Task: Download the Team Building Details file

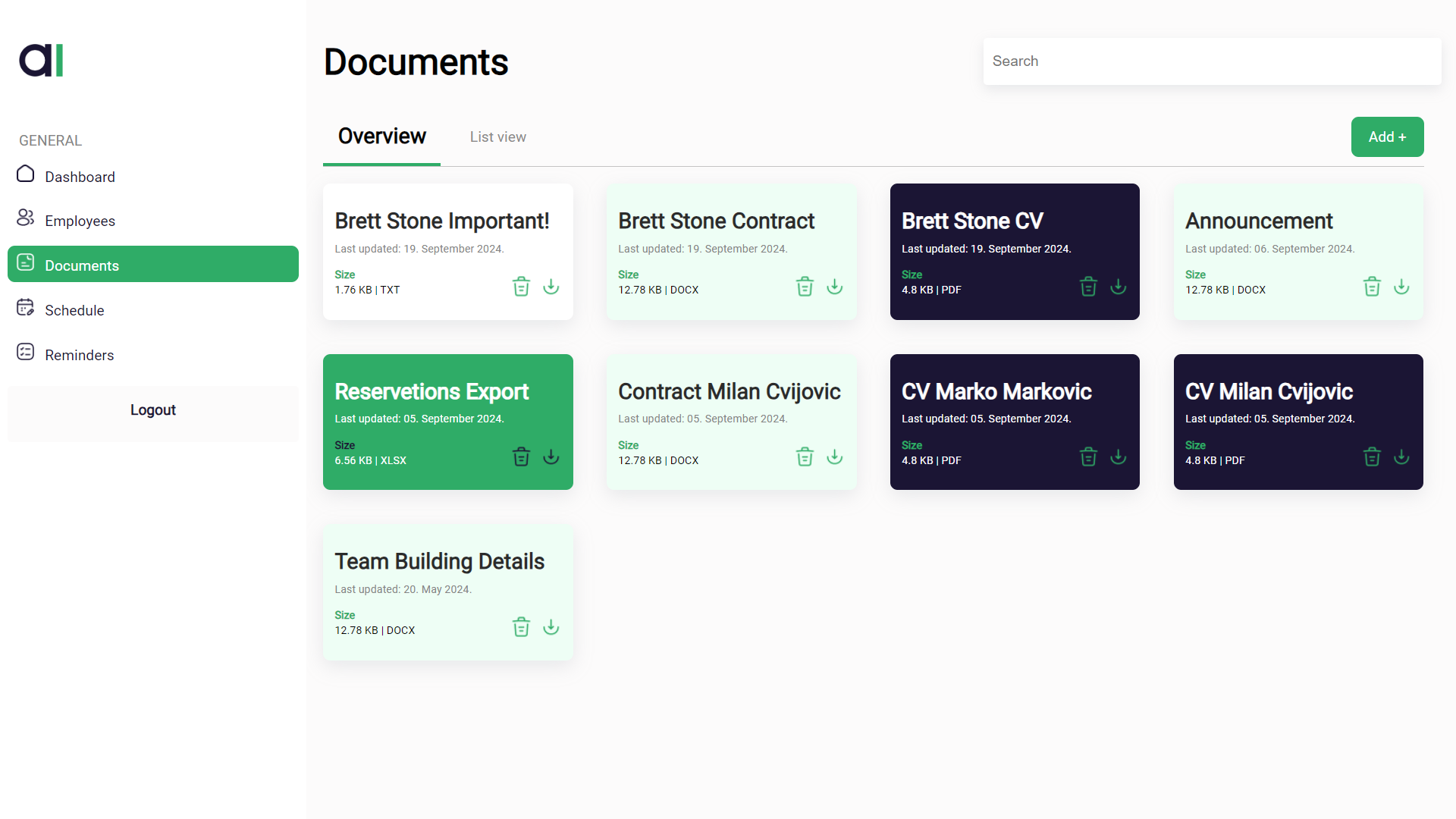Action: [551, 627]
